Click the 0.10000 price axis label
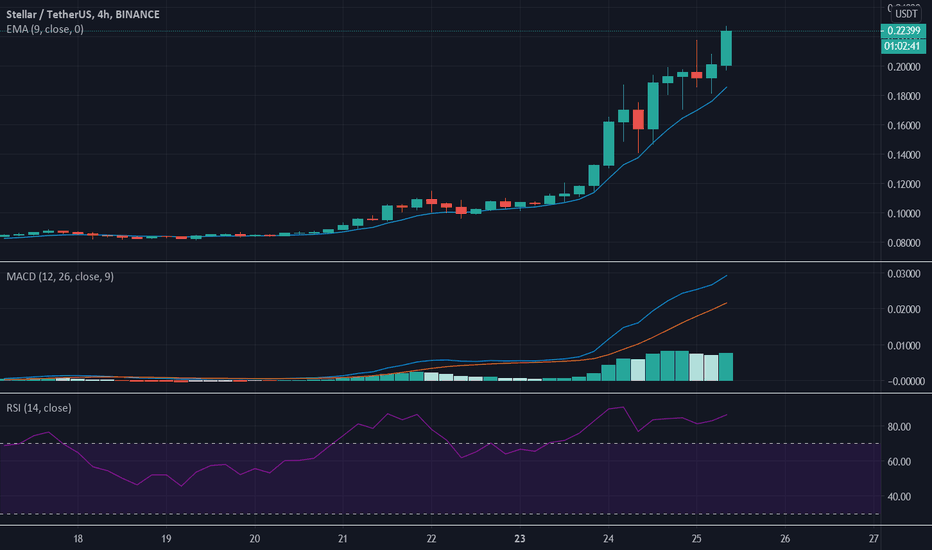This screenshot has width=932, height=550. click(903, 213)
